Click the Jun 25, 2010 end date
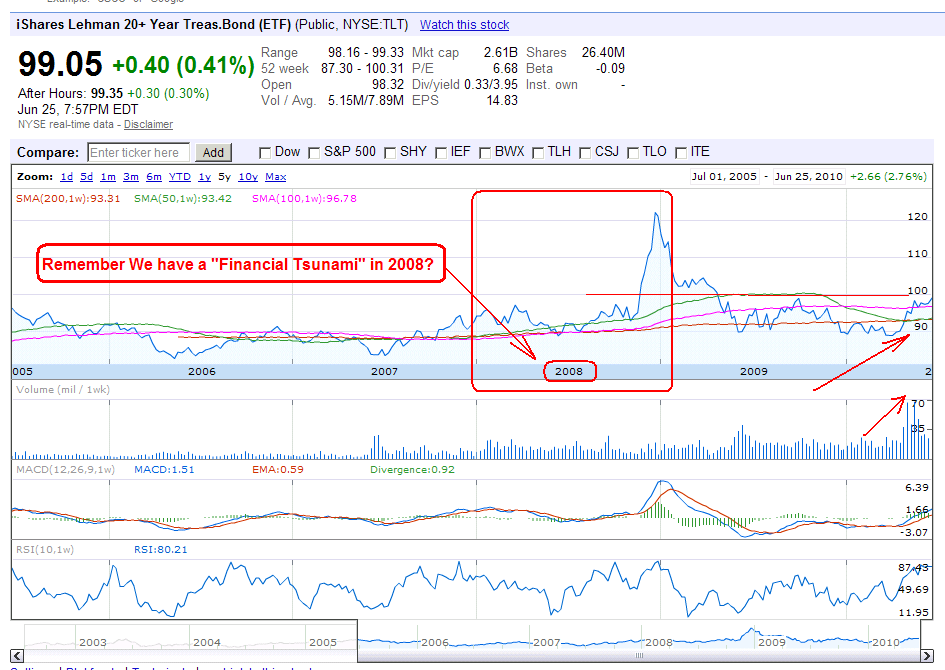The height and width of the screenshot is (670, 945). click(x=808, y=176)
